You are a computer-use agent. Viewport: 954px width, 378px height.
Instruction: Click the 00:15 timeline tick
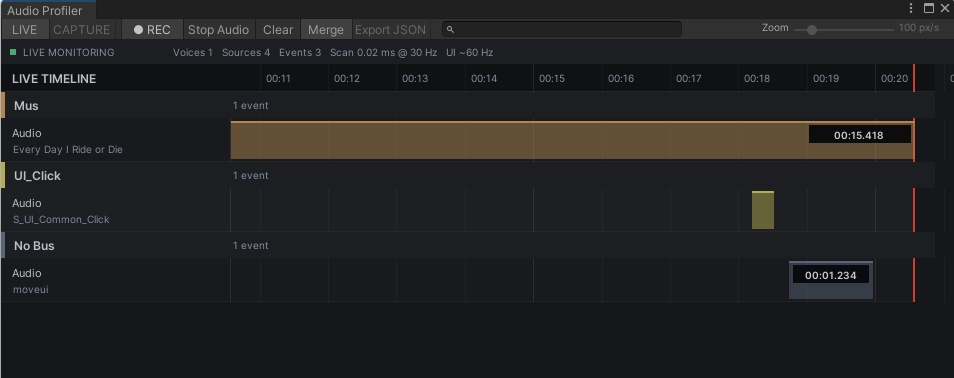pyautogui.click(x=552, y=79)
